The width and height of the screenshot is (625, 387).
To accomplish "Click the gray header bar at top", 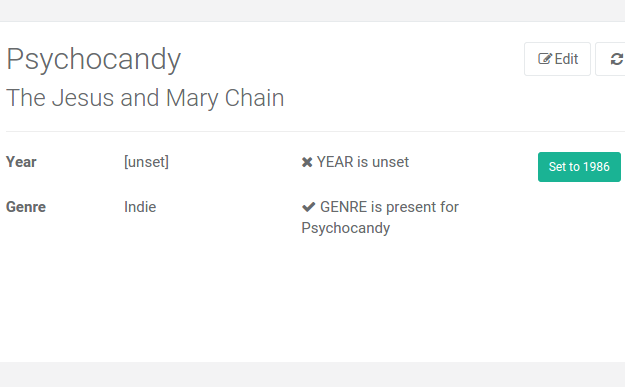I will click(312, 10).
